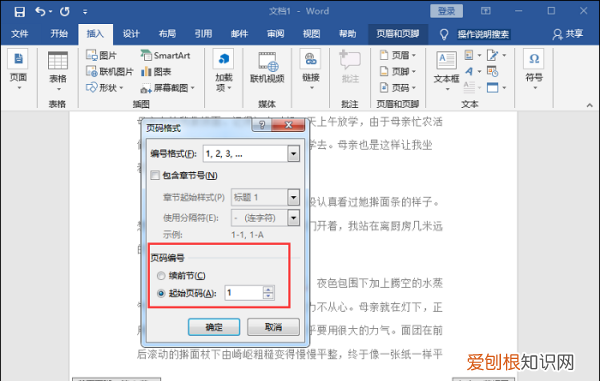Switch to the 审阅 (Review) tab
Screen dimensions: 600x381
point(276,34)
